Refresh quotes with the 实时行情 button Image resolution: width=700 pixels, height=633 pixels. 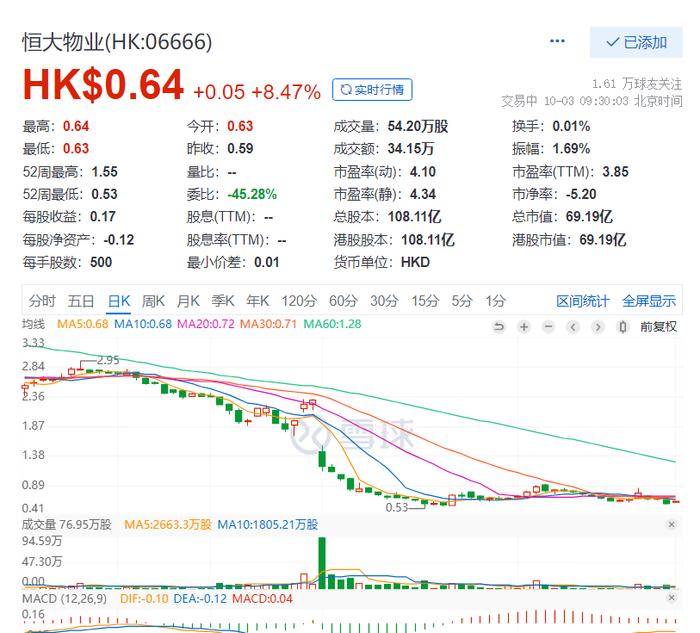point(372,90)
